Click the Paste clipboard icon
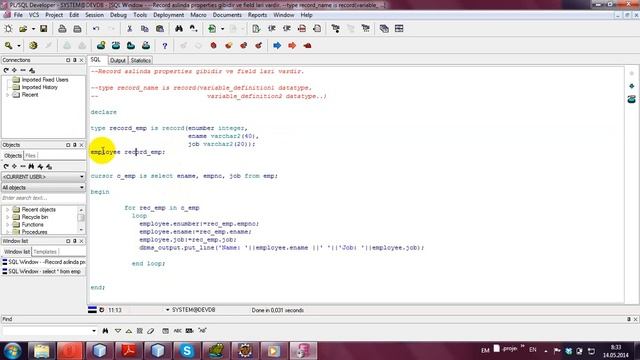This screenshot has width=640, height=360. coord(160,29)
